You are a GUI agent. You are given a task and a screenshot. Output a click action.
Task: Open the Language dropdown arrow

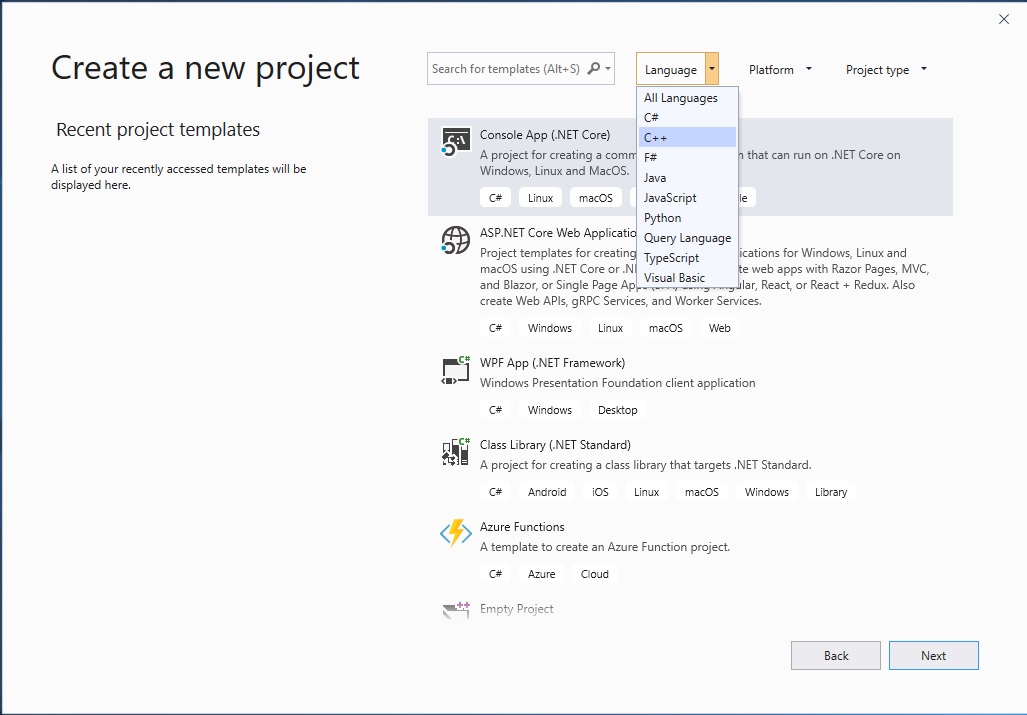[711, 69]
